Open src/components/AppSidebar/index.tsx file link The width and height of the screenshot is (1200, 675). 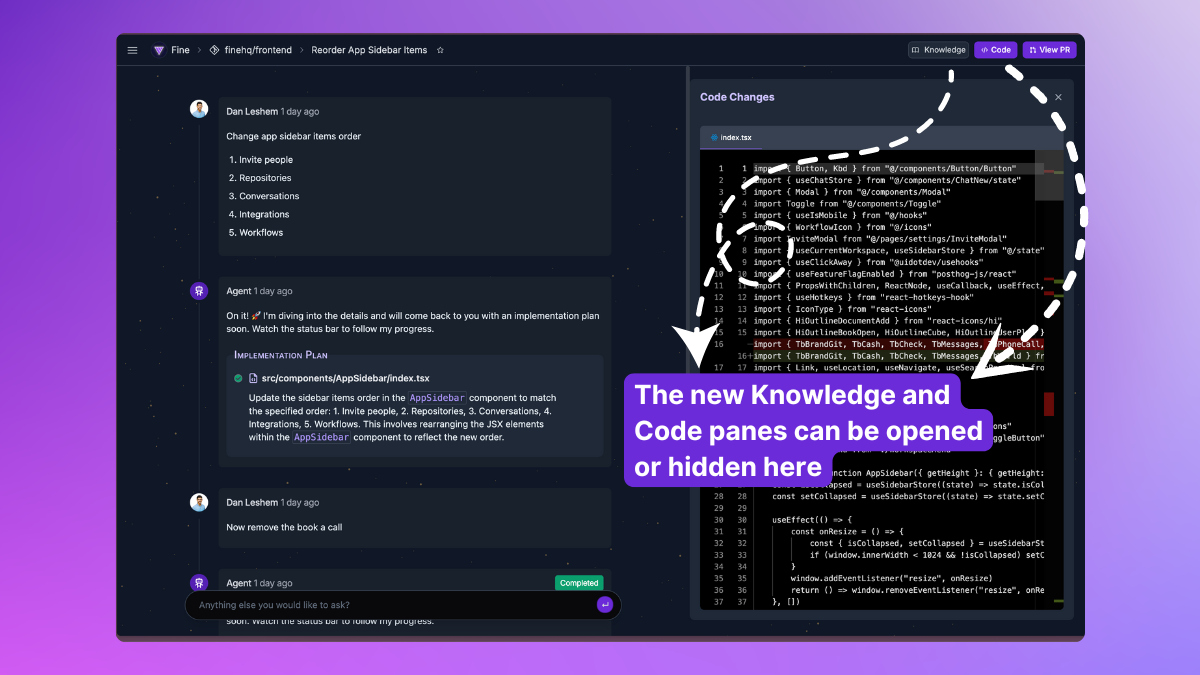345,378
